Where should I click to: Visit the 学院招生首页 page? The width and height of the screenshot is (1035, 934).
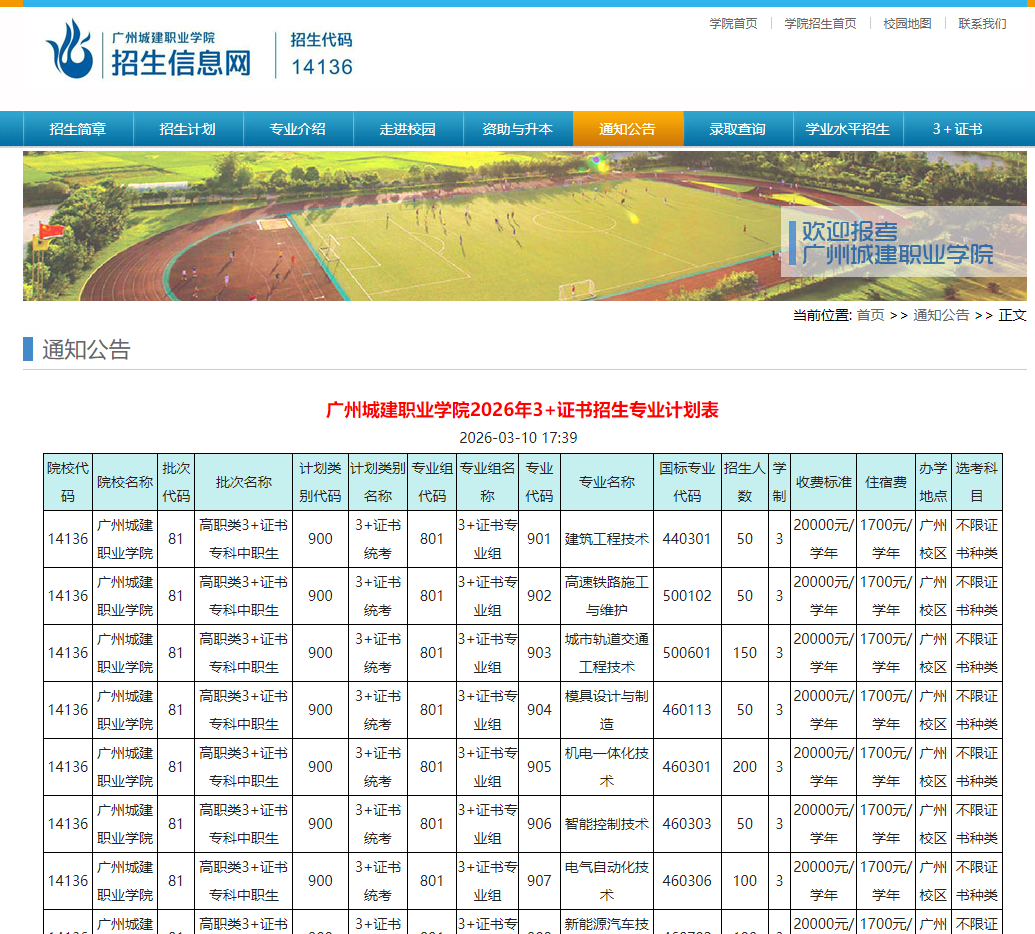(x=822, y=23)
